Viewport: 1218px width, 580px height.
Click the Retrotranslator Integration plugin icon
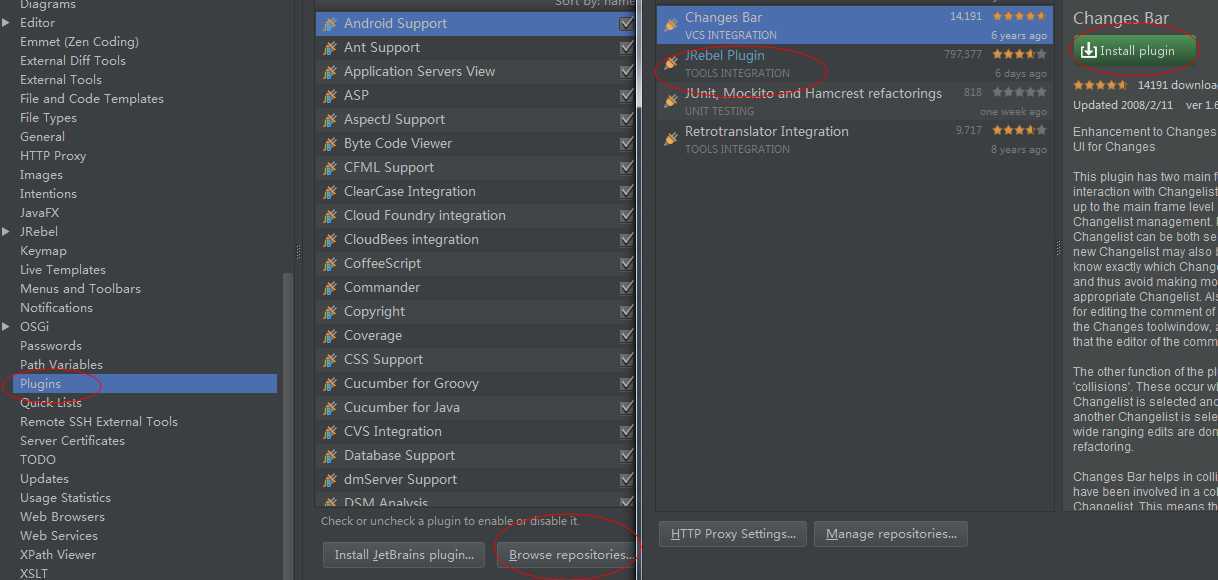pos(671,139)
